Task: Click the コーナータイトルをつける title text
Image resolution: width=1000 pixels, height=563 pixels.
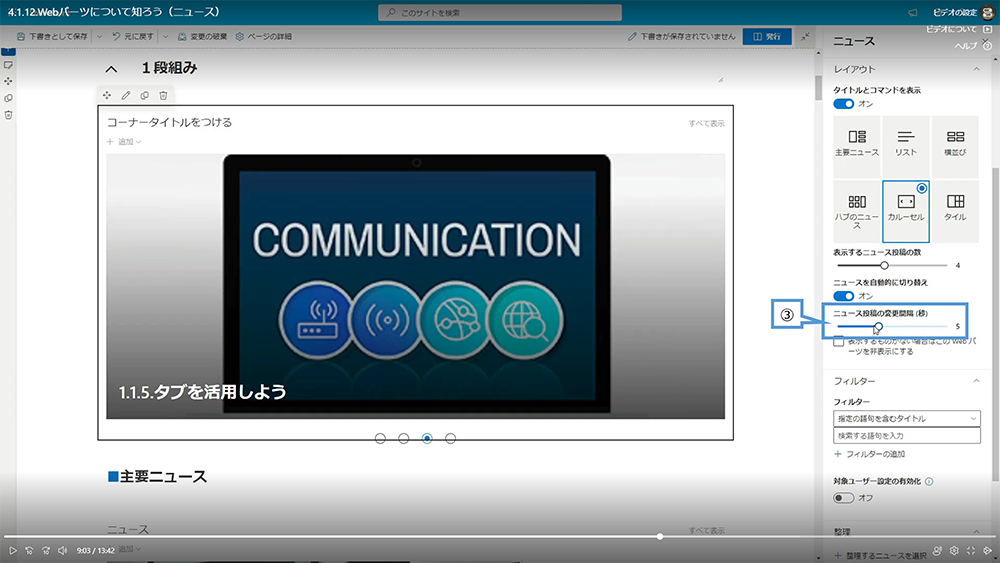Action: [x=170, y=122]
